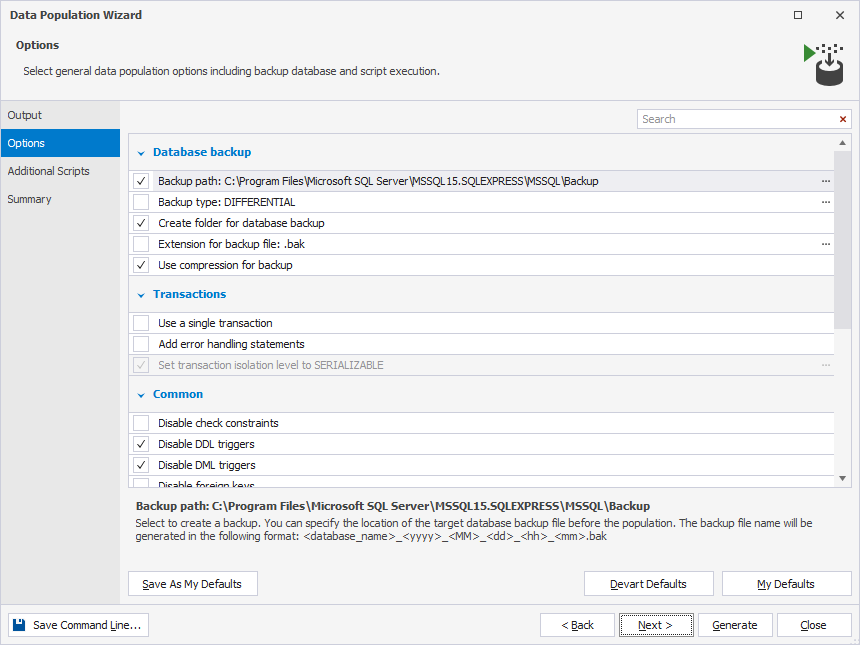This screenshot has width=860, height=645.
Task: Select the Database backup heading text
Action: (202, 152)
